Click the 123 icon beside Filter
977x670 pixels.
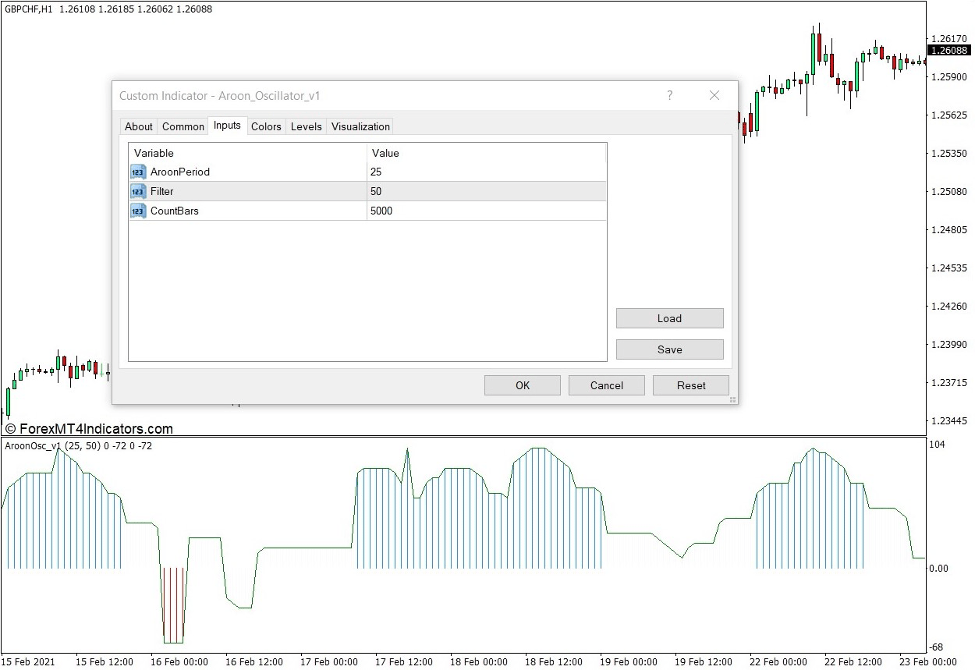point(138,191)
